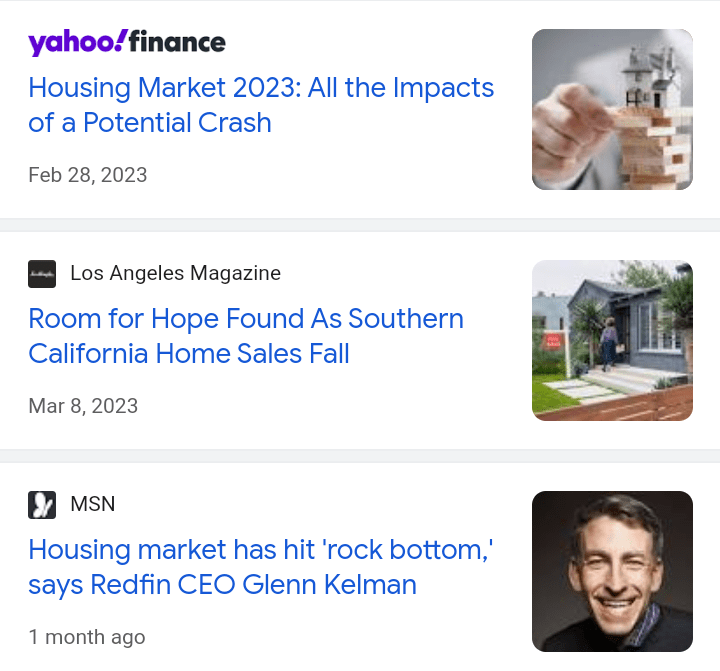This screenshot has width=720, height=671.
Task: Click the MSN butterfly source icon
Action: [42, 504]
